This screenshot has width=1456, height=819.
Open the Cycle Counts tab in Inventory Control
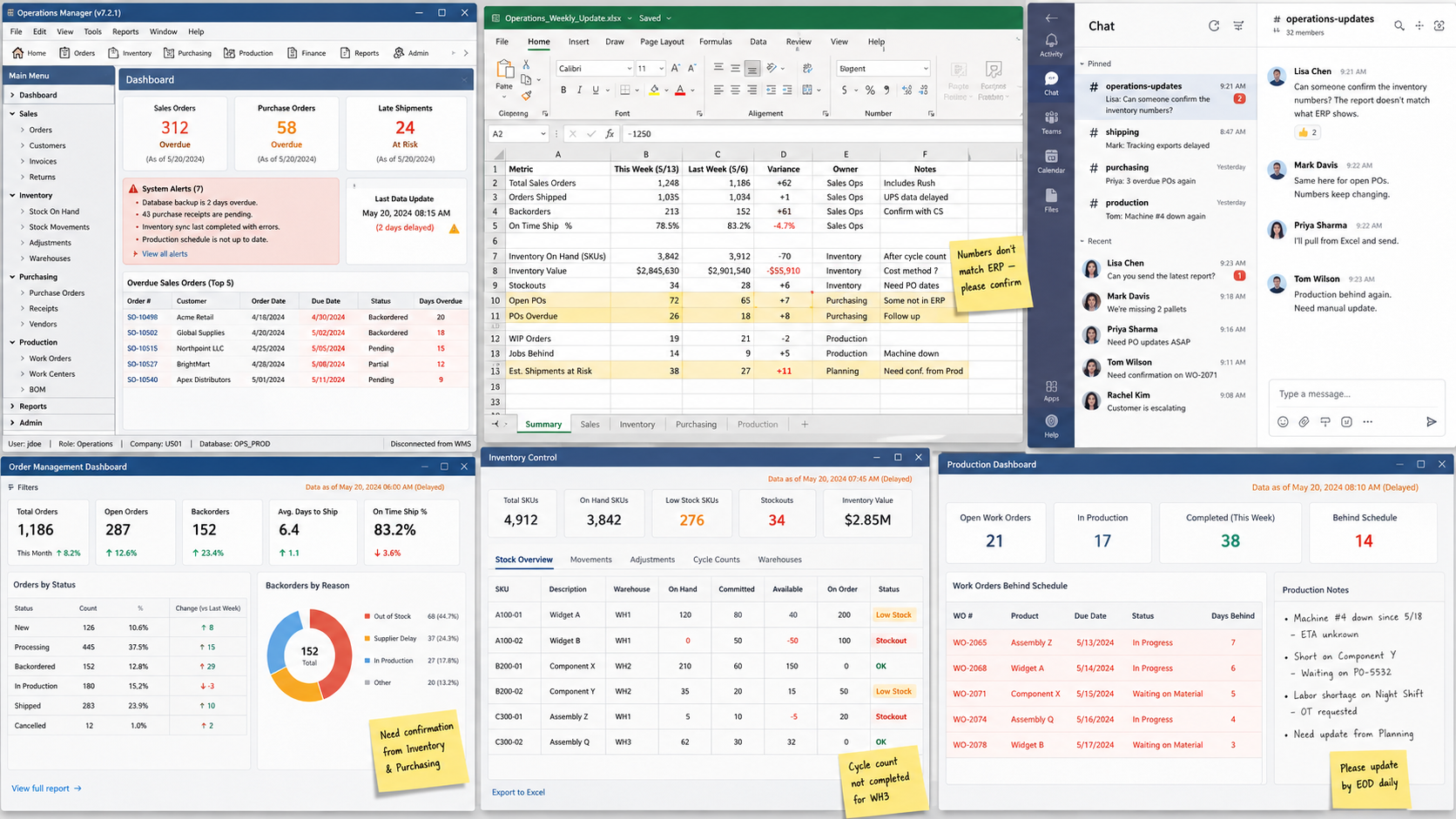click(716, 560)
